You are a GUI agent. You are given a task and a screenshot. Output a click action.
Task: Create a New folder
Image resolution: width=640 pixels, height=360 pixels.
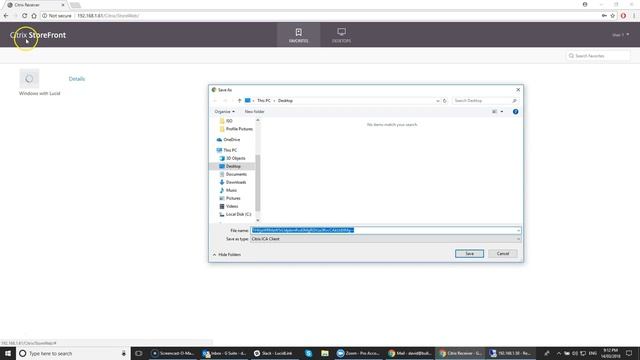pyautogui.click(x=254, y=111)
